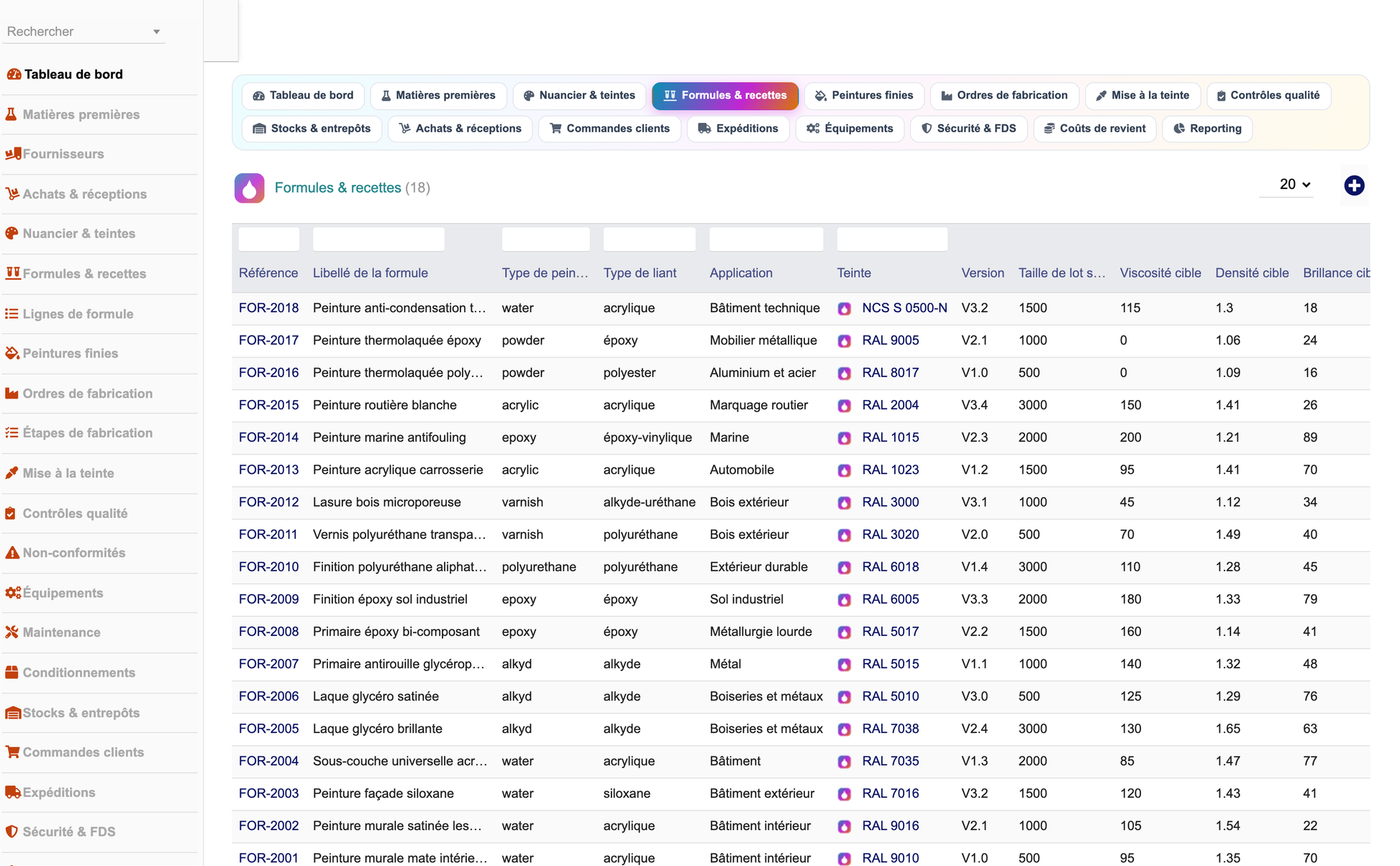
Task: Click the shield icon for Sécurité & FDS in sidebar
Action: pyautogui.click(x=12, y=831)
